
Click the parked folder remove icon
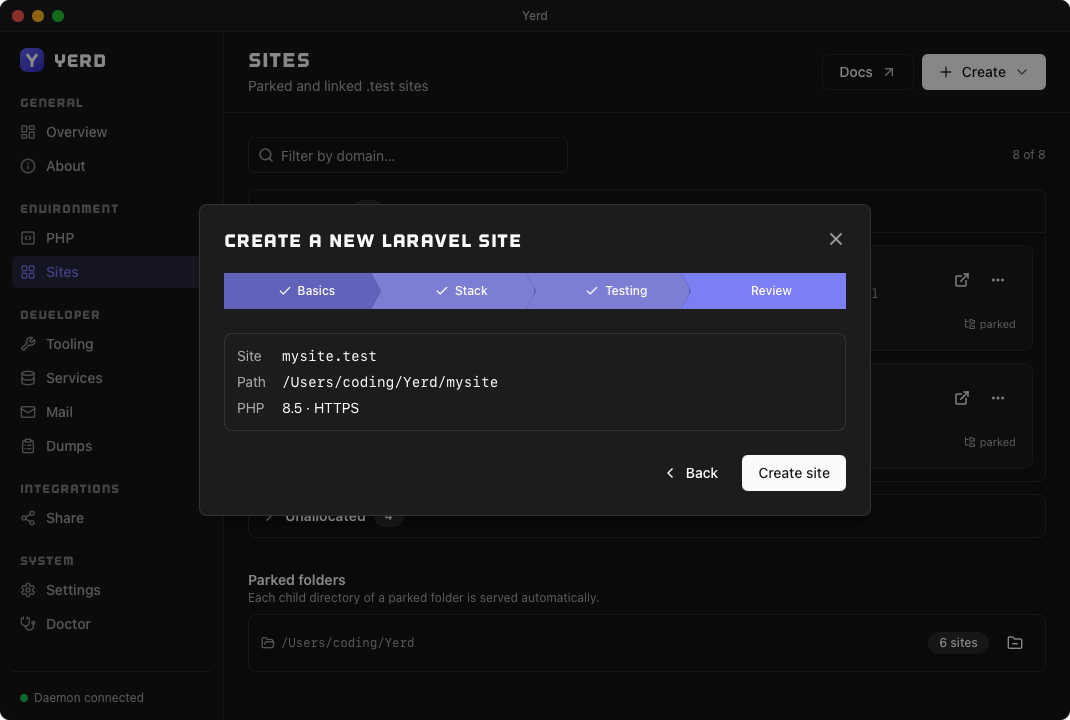pos(1015,642)
